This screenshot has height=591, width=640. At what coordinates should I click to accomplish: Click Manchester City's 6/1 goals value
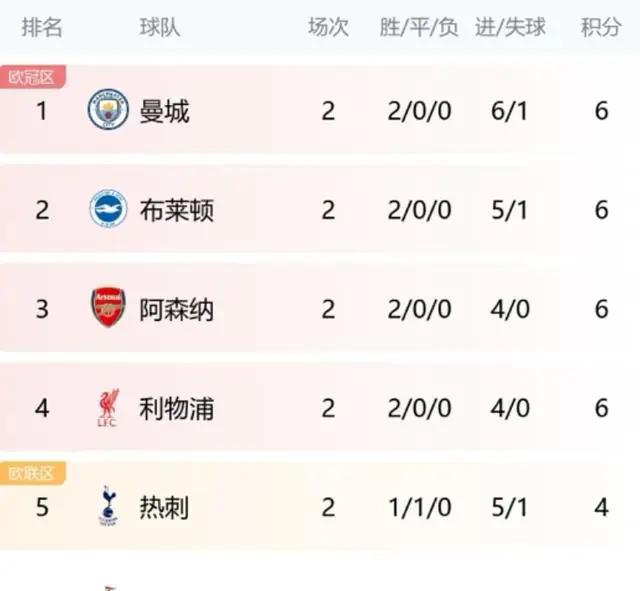(x=509, y=111)
